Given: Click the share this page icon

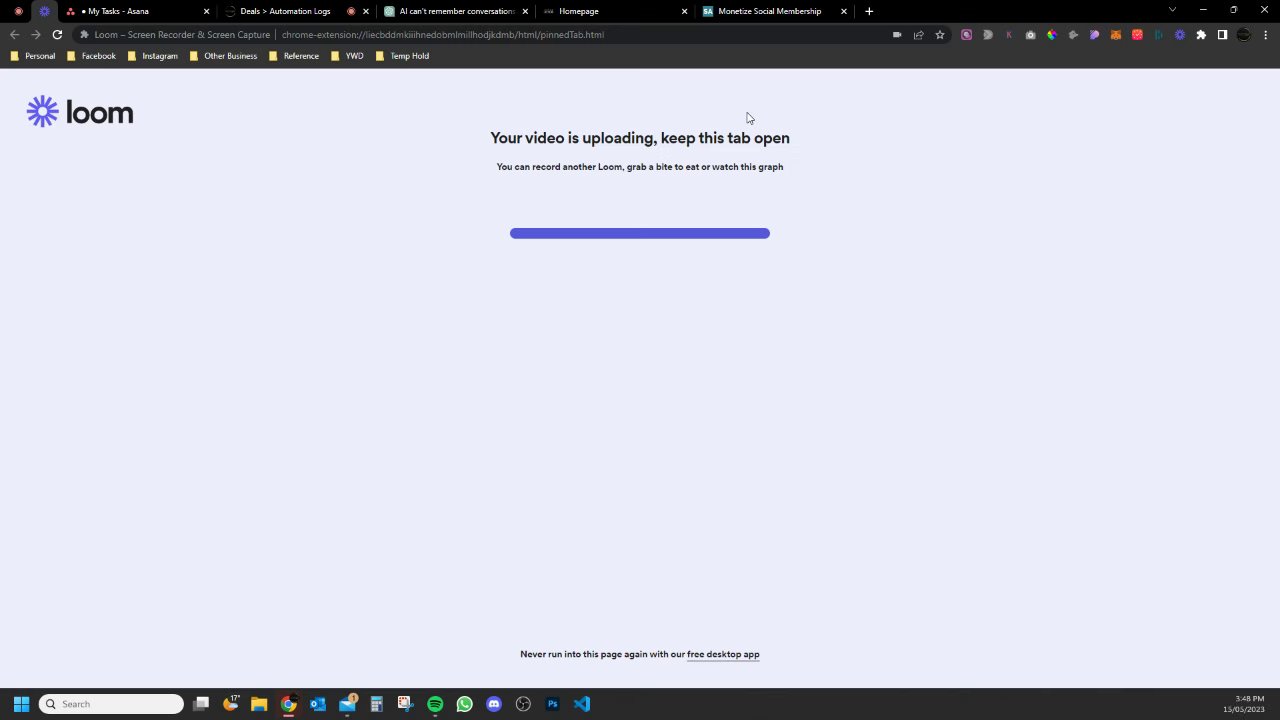Looking at the screenshot, I should 918,35.
